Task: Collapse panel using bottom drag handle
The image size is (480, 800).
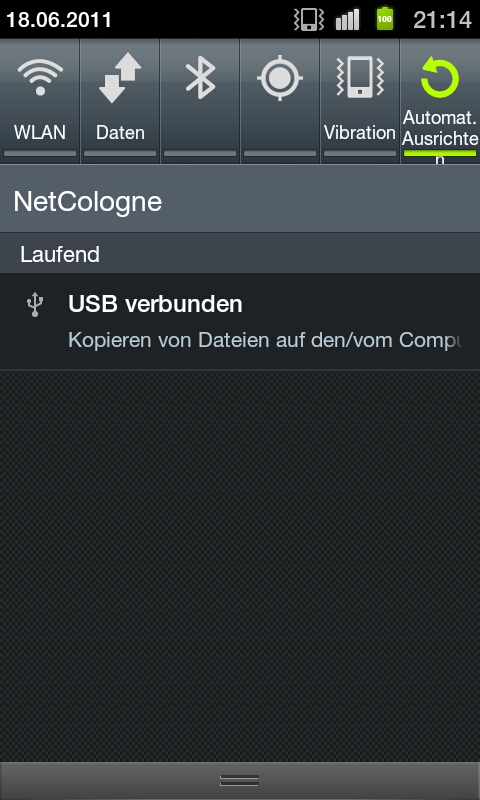Action: (x=240, y=780)
